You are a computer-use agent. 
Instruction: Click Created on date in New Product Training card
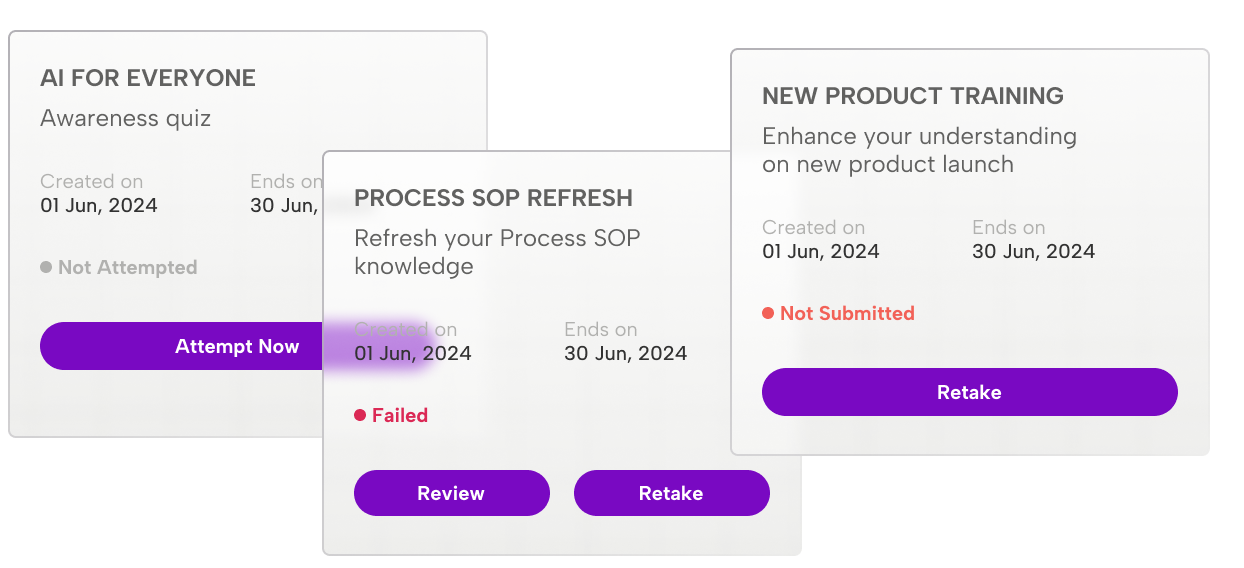tap(820, 251)
